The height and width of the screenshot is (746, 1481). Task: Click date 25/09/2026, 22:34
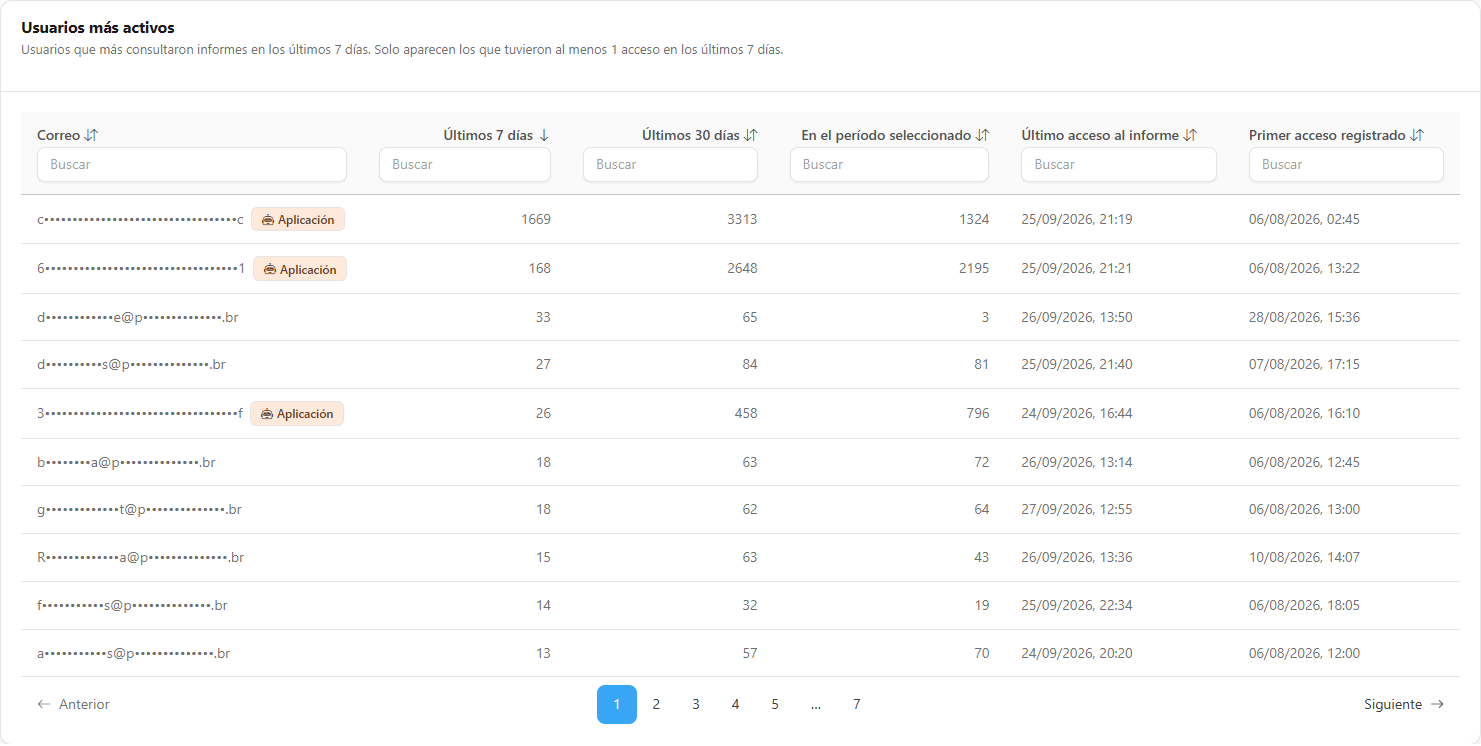1077,605
